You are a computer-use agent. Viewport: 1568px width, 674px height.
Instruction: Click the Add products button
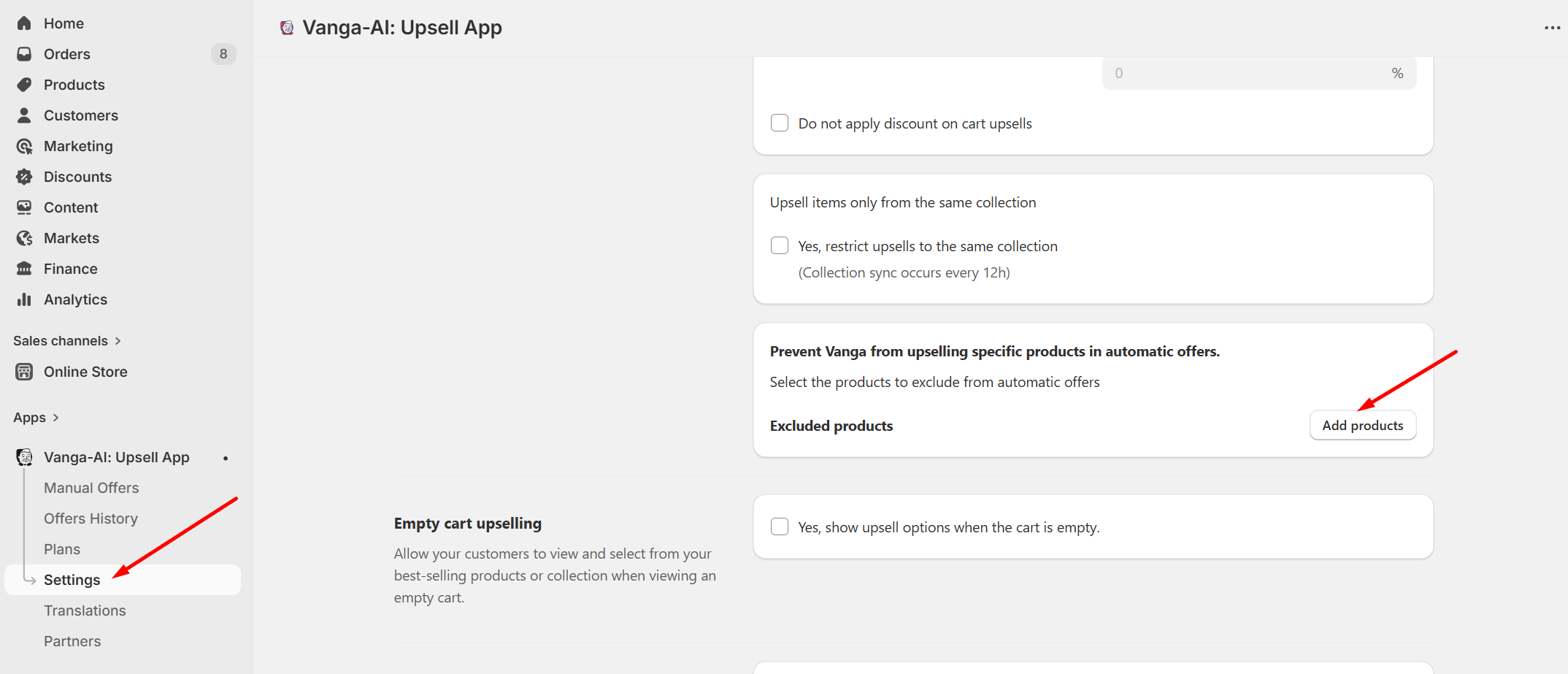[1362, 425]
